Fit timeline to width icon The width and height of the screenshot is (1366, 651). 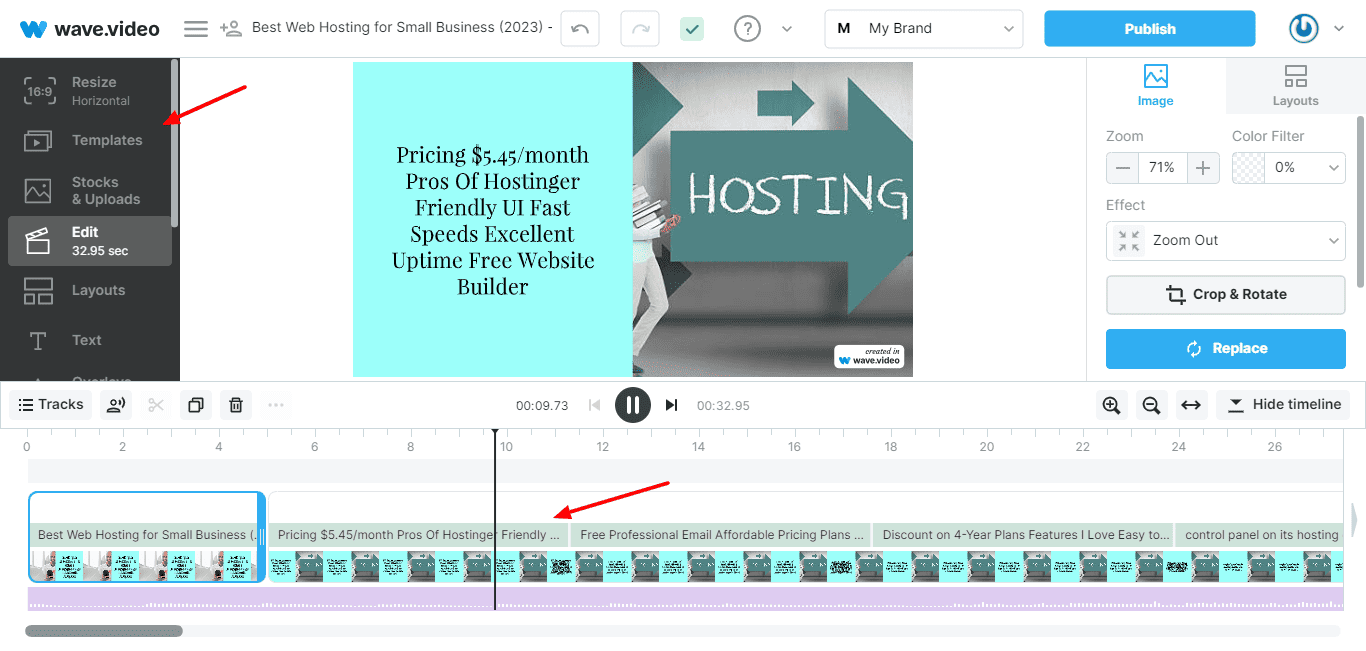(x=1191, y=405)
